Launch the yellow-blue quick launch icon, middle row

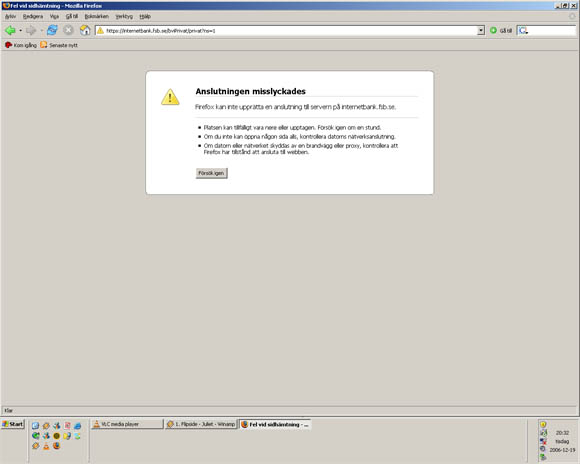(67, 436)
